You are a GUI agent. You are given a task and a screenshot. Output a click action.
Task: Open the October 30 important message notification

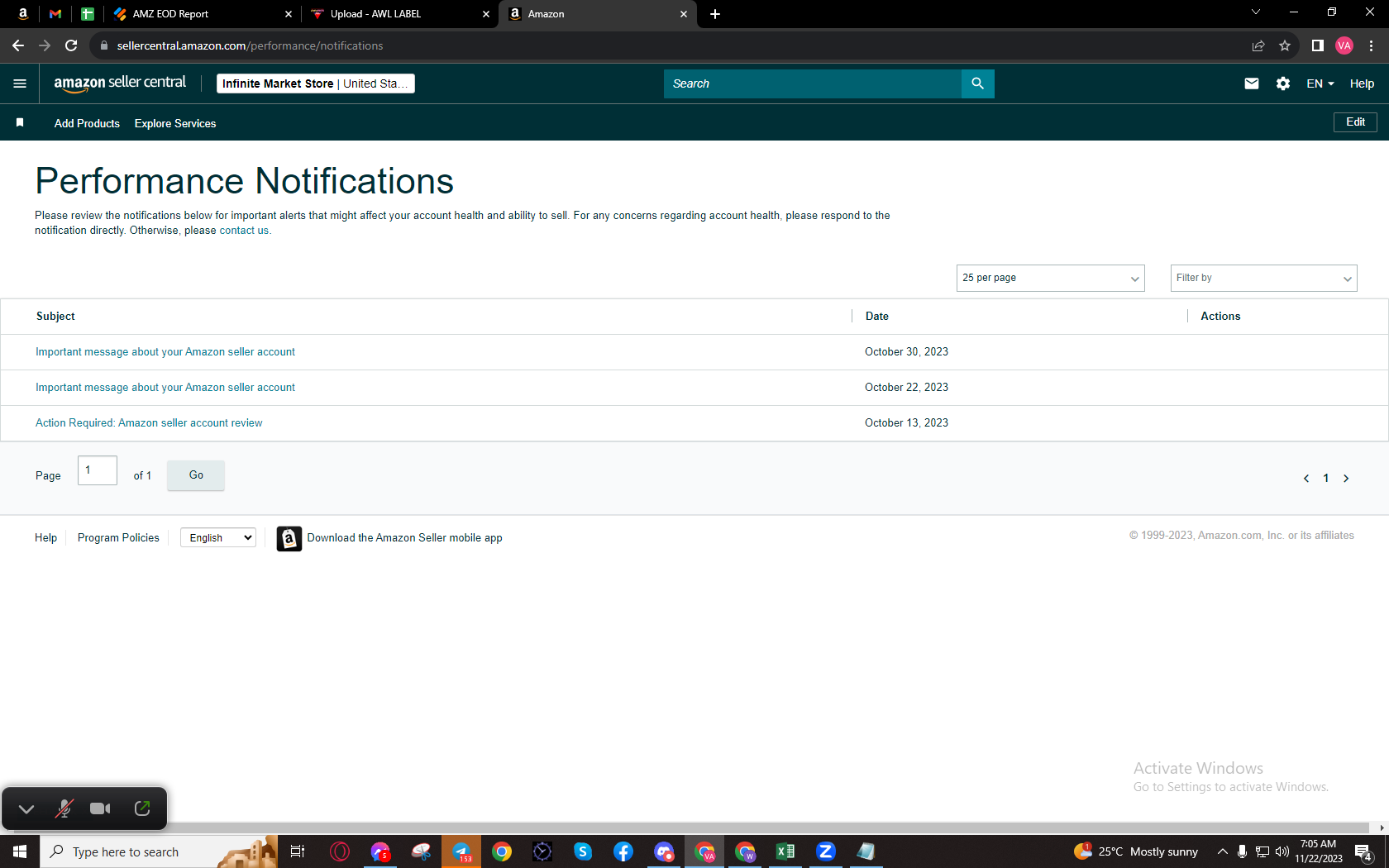point(165,352)
